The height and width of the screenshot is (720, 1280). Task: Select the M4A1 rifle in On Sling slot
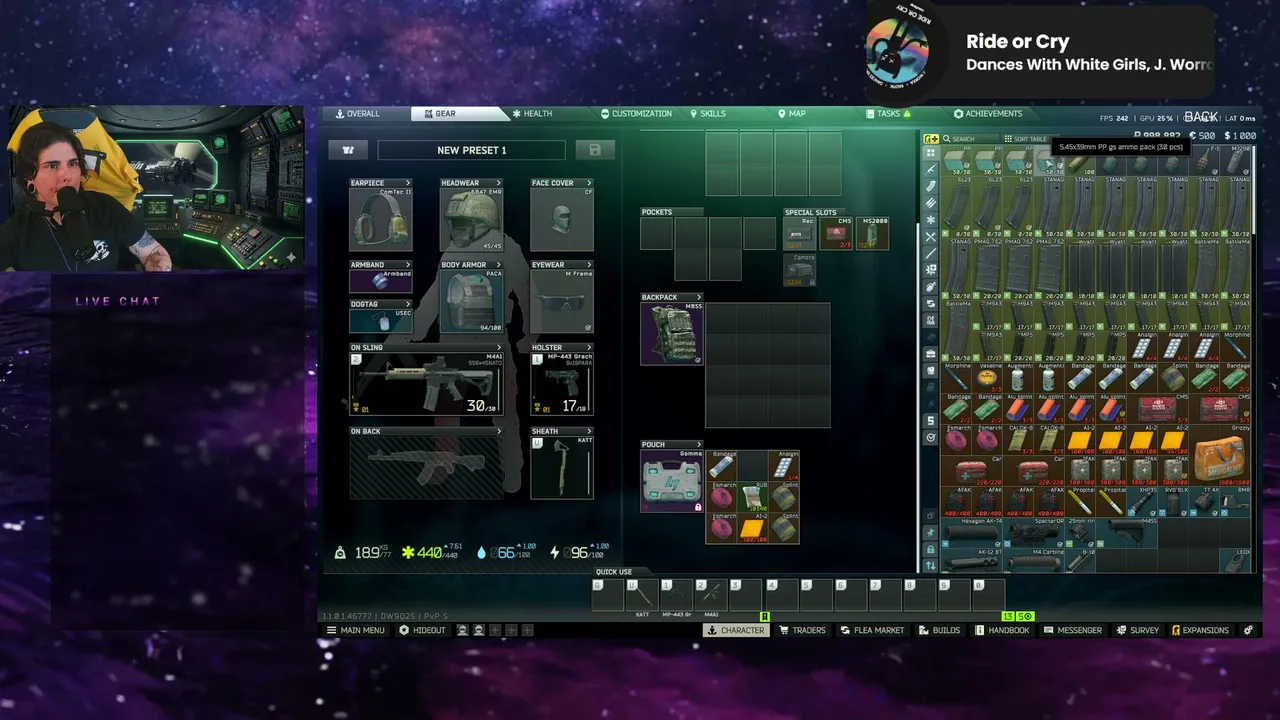click(x=425, y=383)
